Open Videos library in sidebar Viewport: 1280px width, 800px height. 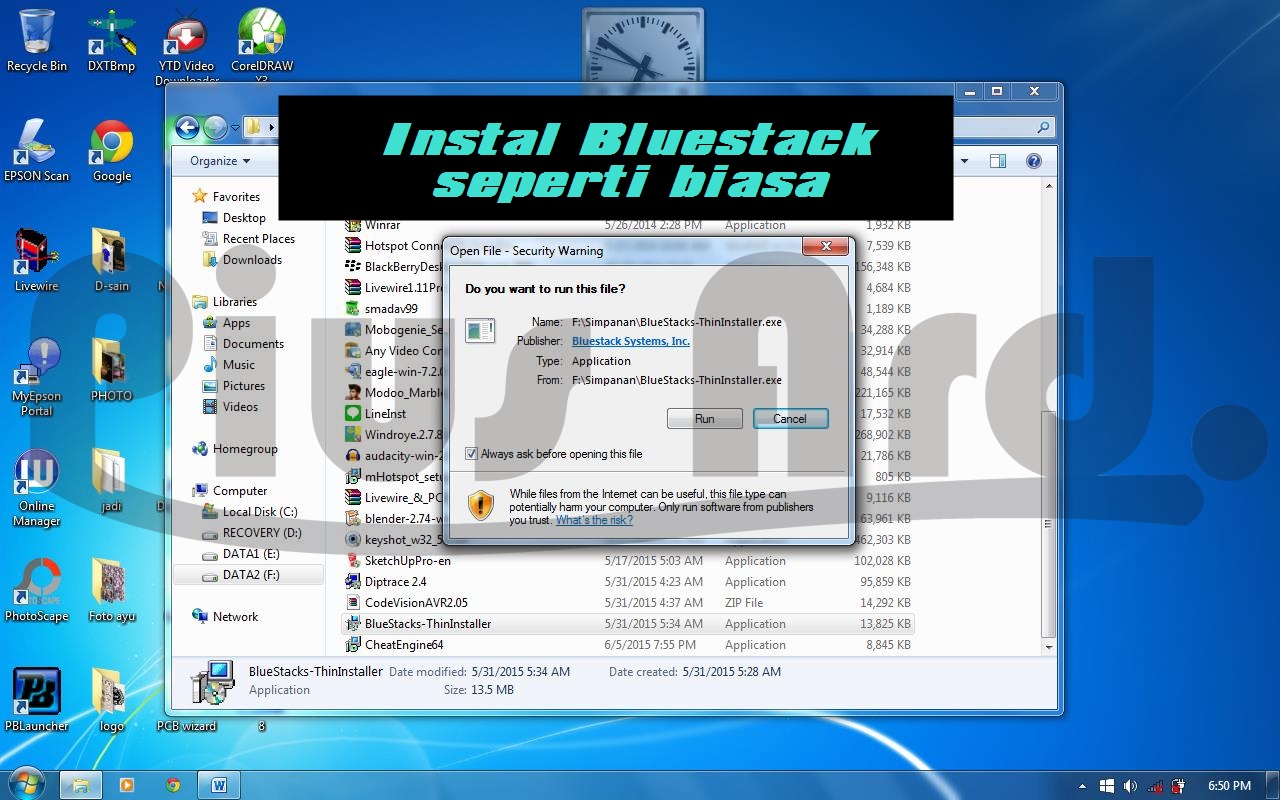(240, 407)
